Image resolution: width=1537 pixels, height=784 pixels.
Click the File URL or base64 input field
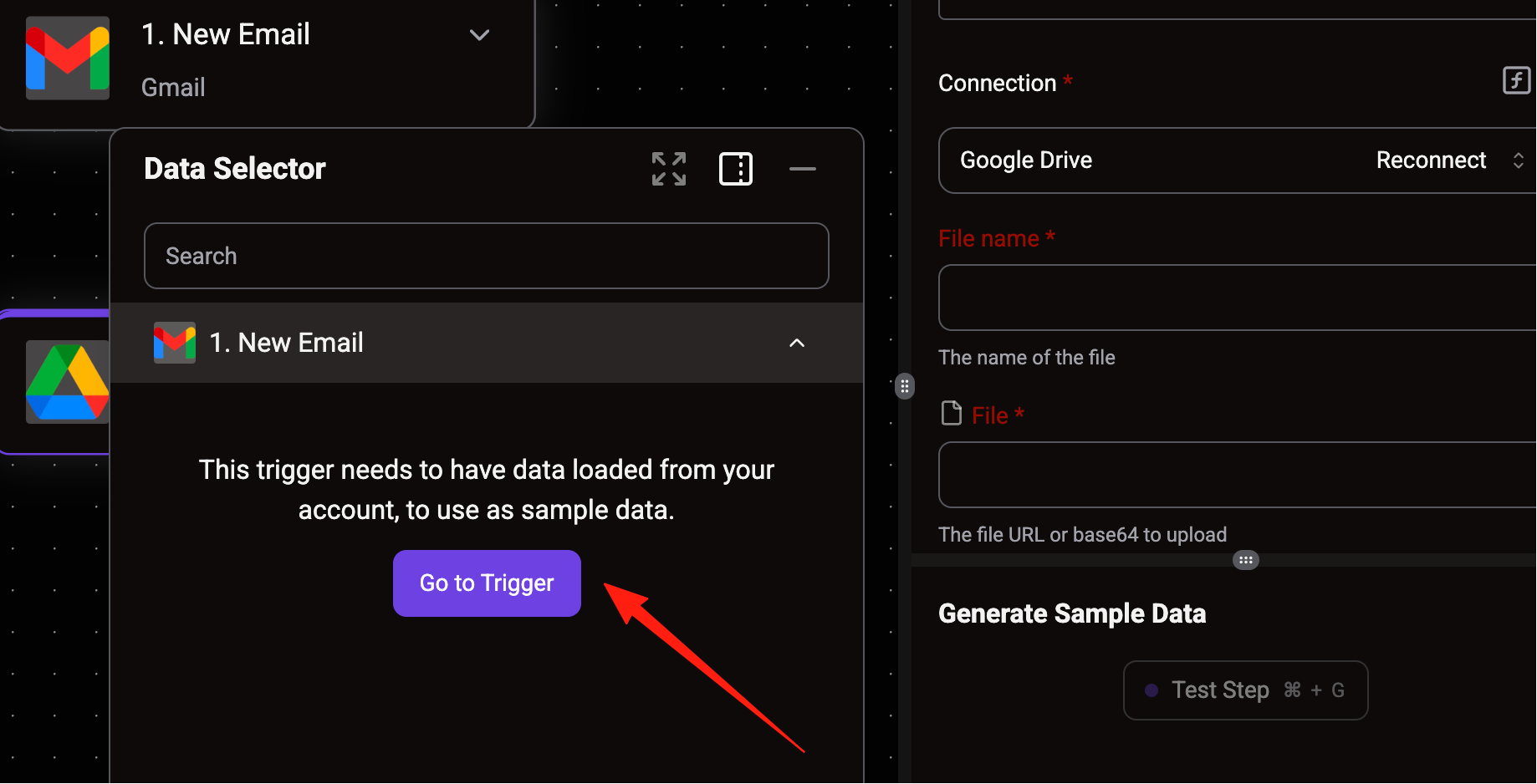click(x=1238, y=475)
